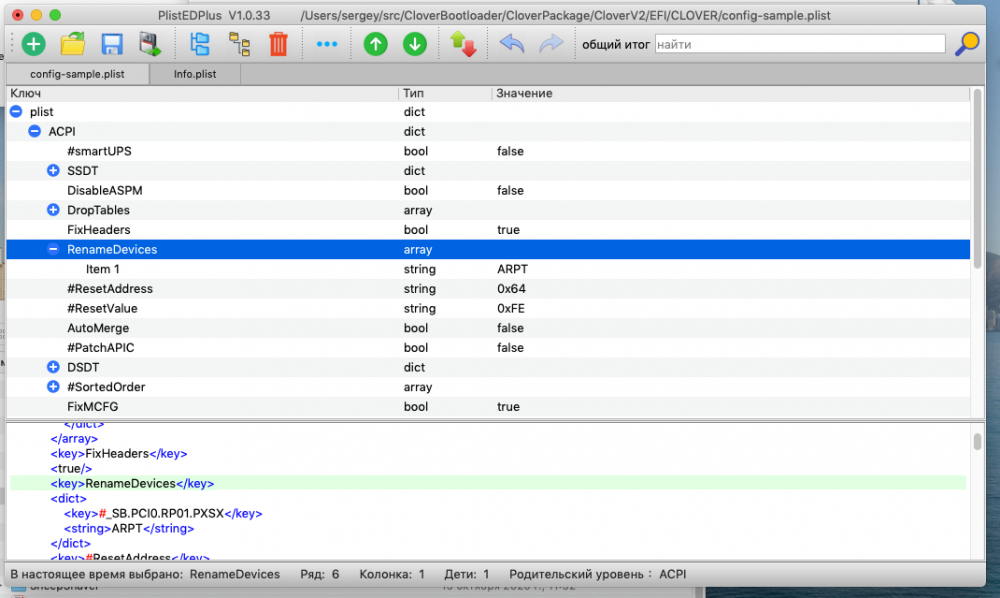Switch to the Info.plist tab
This screenshot has width=1000, height=598.
pos(195,74)
